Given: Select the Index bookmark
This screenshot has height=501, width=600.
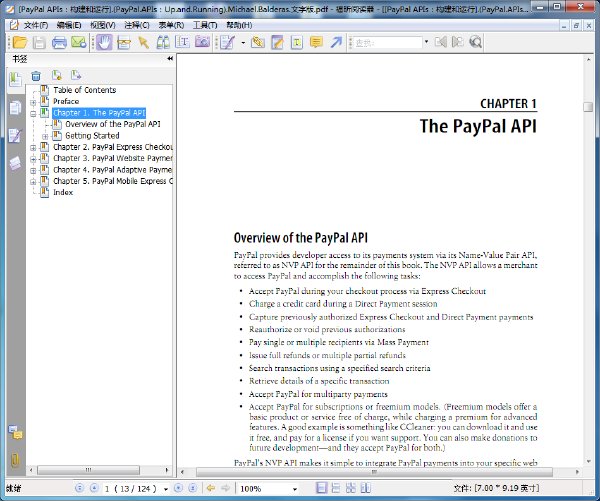Looking at the screenshot, I should coord(63,192).
